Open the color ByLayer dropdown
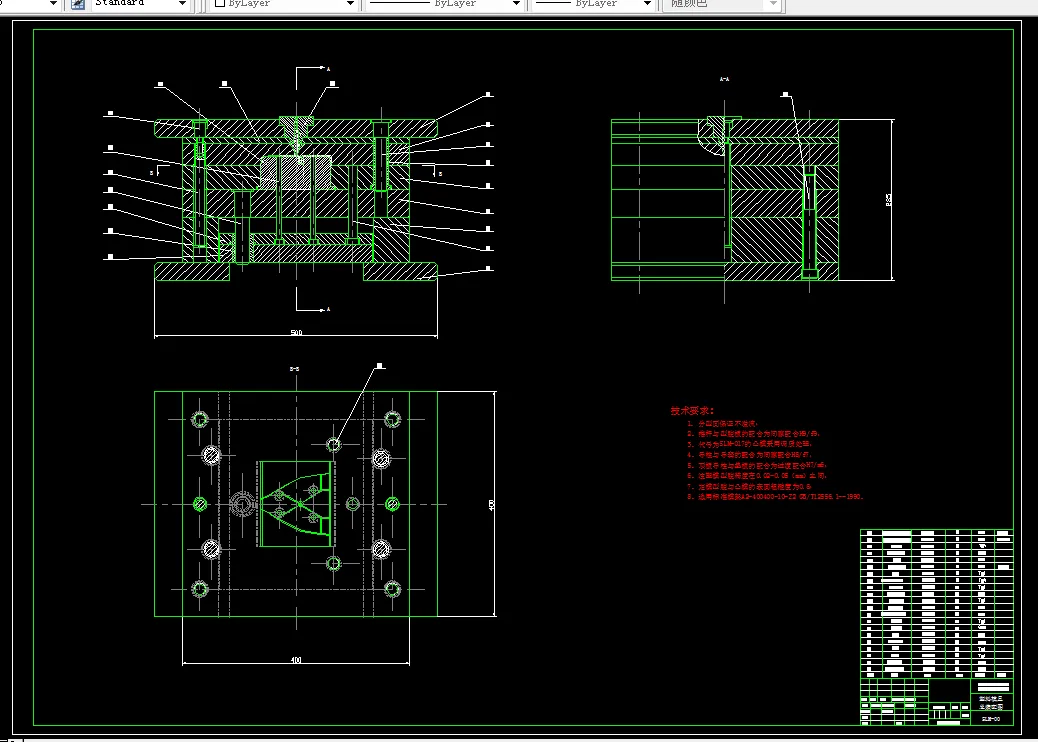1038x742 pixels. [x=285, y=4]
